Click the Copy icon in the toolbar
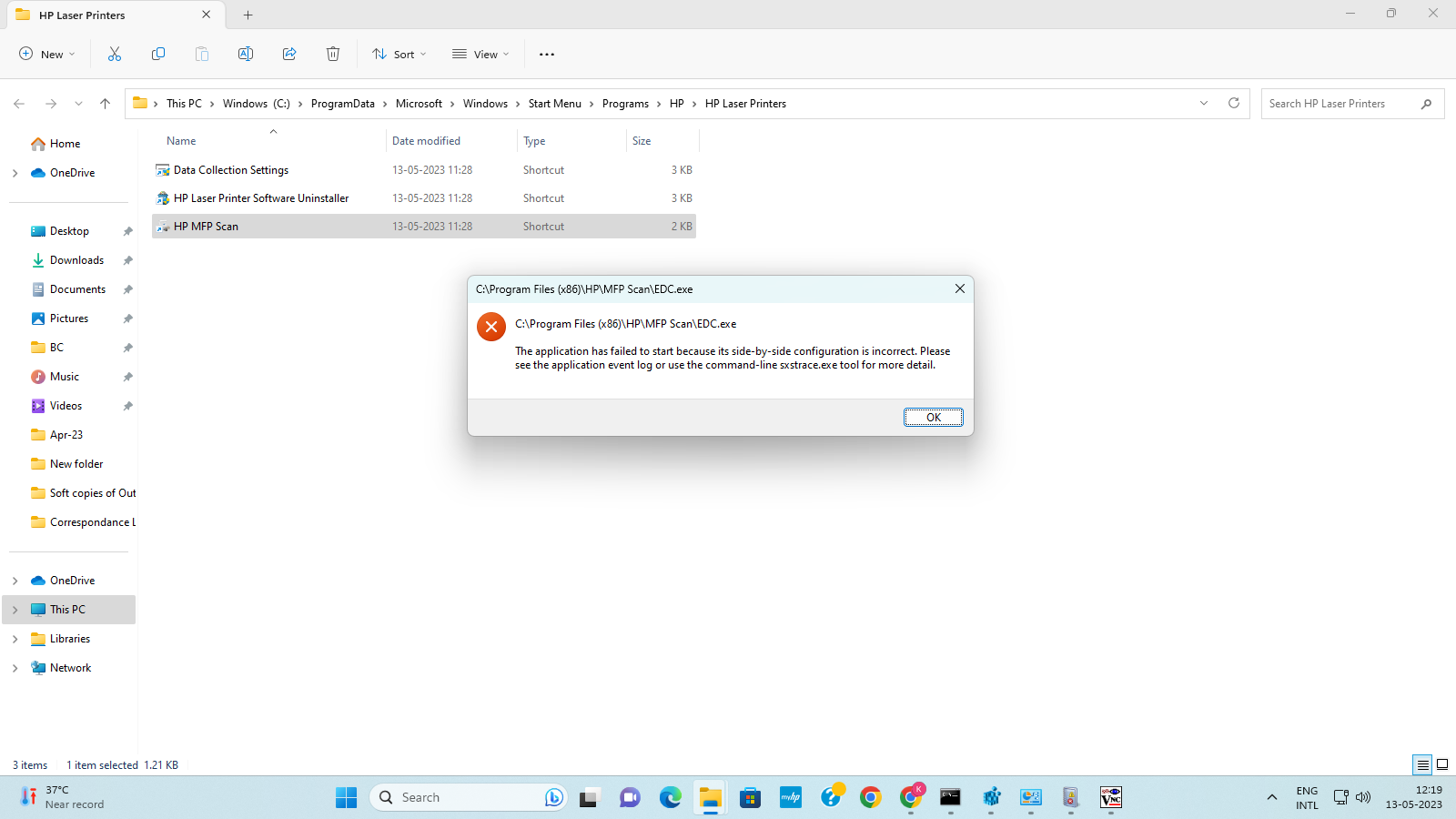Image resolution: width=1456 pixels, height=819 pixels. pos(158,54)
